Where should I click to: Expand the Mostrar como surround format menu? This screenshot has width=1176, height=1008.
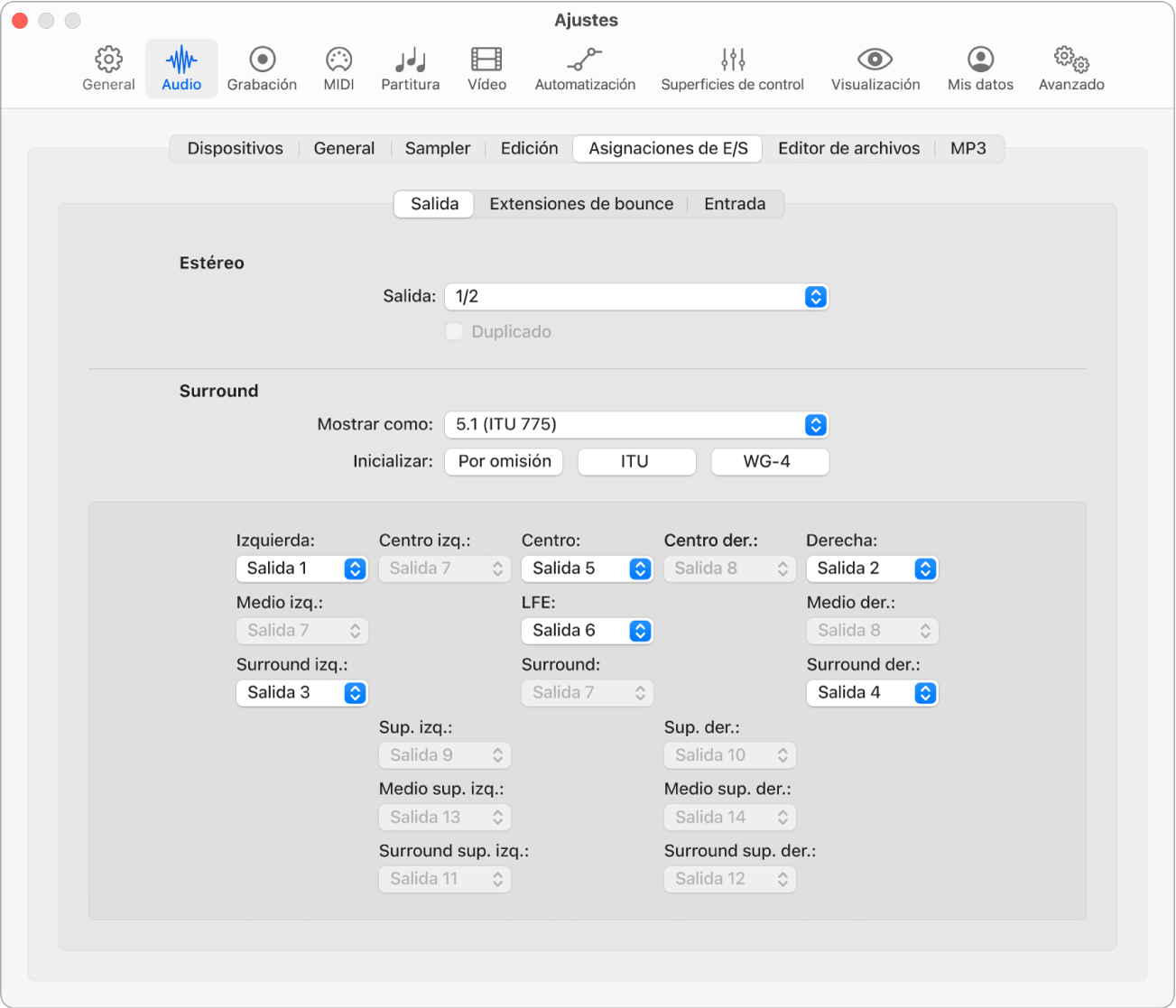point(636,424)
